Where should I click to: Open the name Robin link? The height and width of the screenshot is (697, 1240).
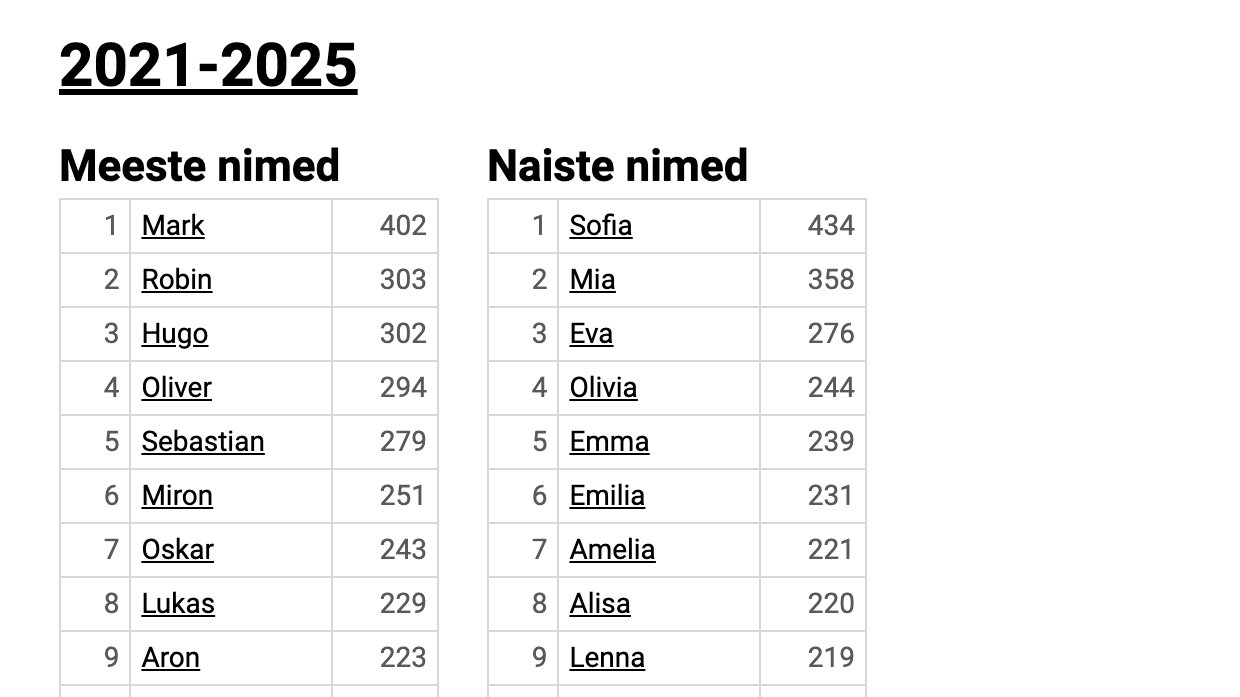coord(177,280)
